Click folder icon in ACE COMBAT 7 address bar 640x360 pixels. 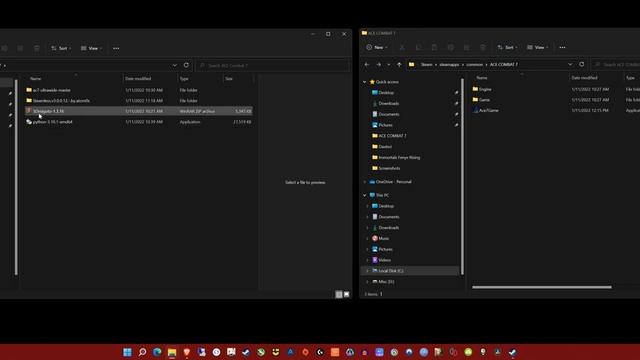tap(411, 64)
